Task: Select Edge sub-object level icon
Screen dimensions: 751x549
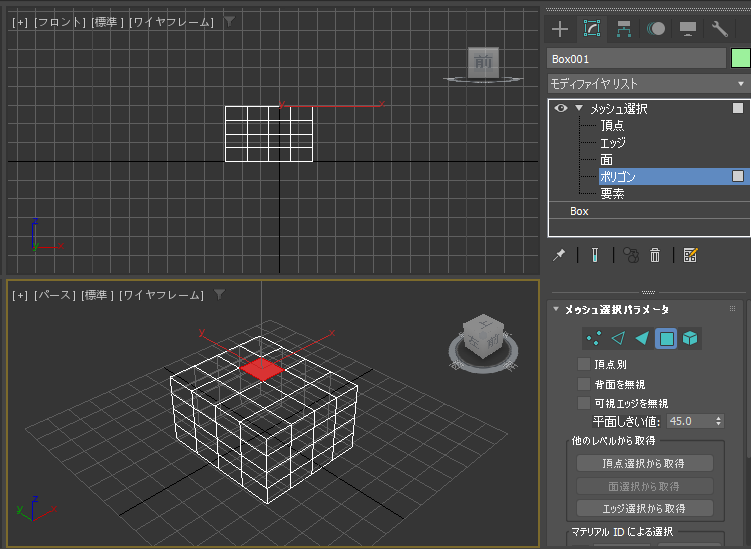Action: tap(618, 338)
